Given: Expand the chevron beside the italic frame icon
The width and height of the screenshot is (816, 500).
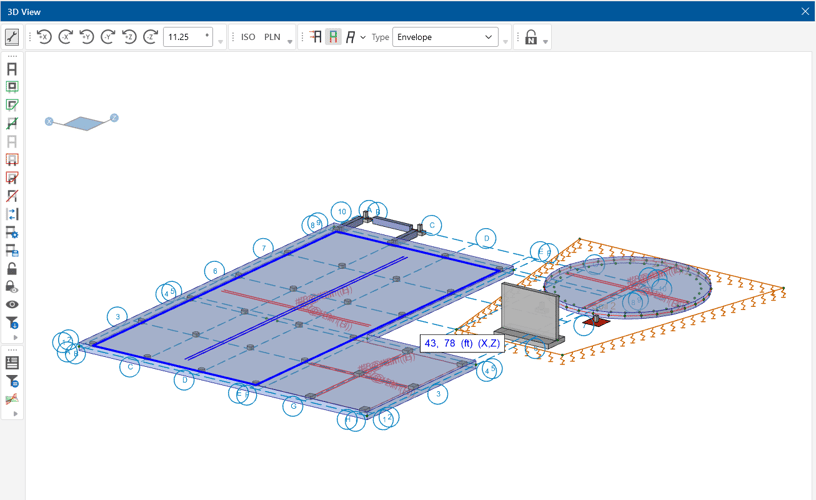Looking at the screenshot, I should click(363, 37).
